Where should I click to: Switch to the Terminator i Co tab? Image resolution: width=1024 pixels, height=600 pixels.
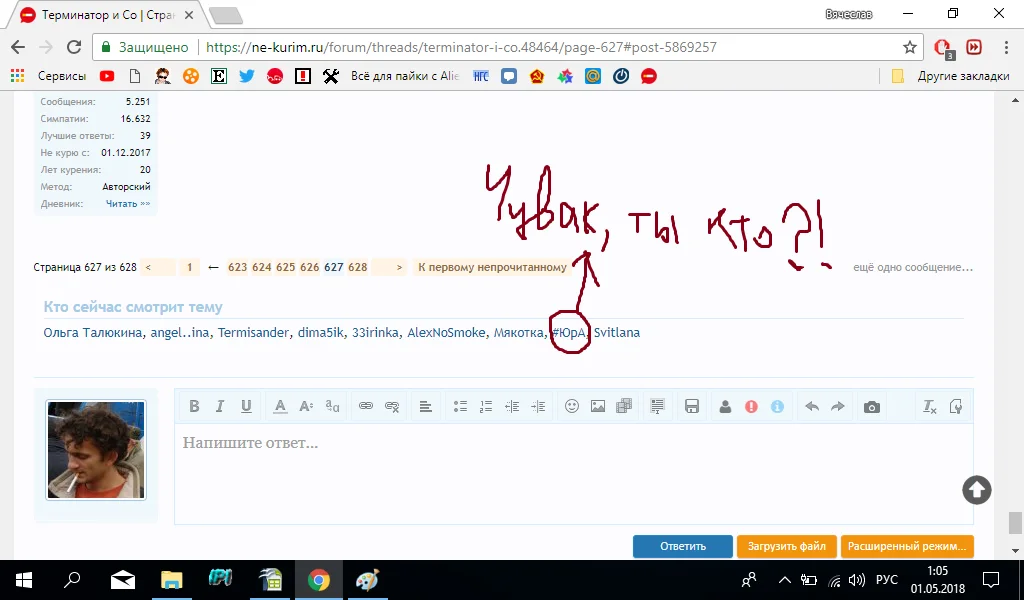pyautogui.click(x=100, y=15)
